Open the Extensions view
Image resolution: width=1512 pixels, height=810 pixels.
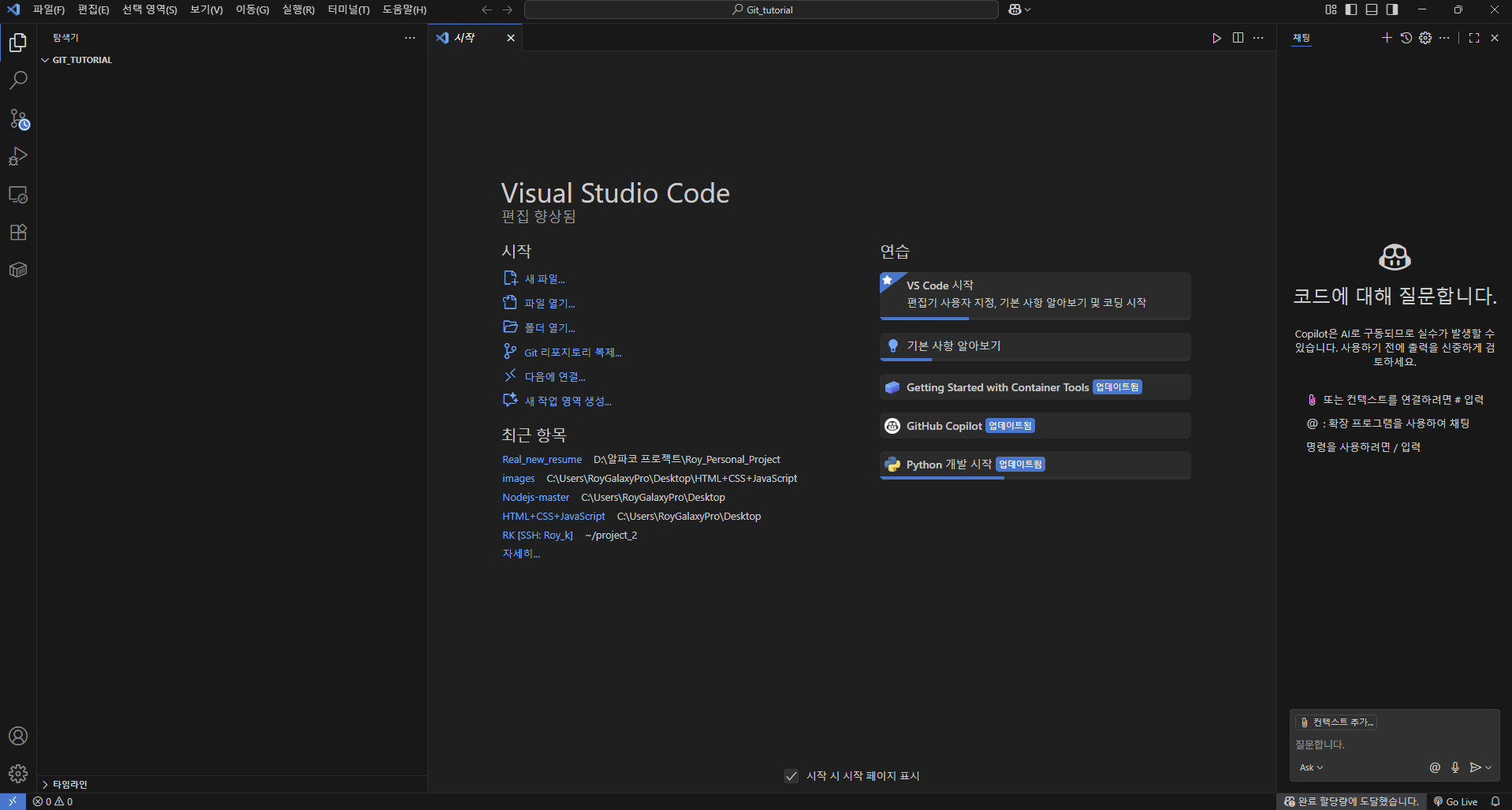18,232
